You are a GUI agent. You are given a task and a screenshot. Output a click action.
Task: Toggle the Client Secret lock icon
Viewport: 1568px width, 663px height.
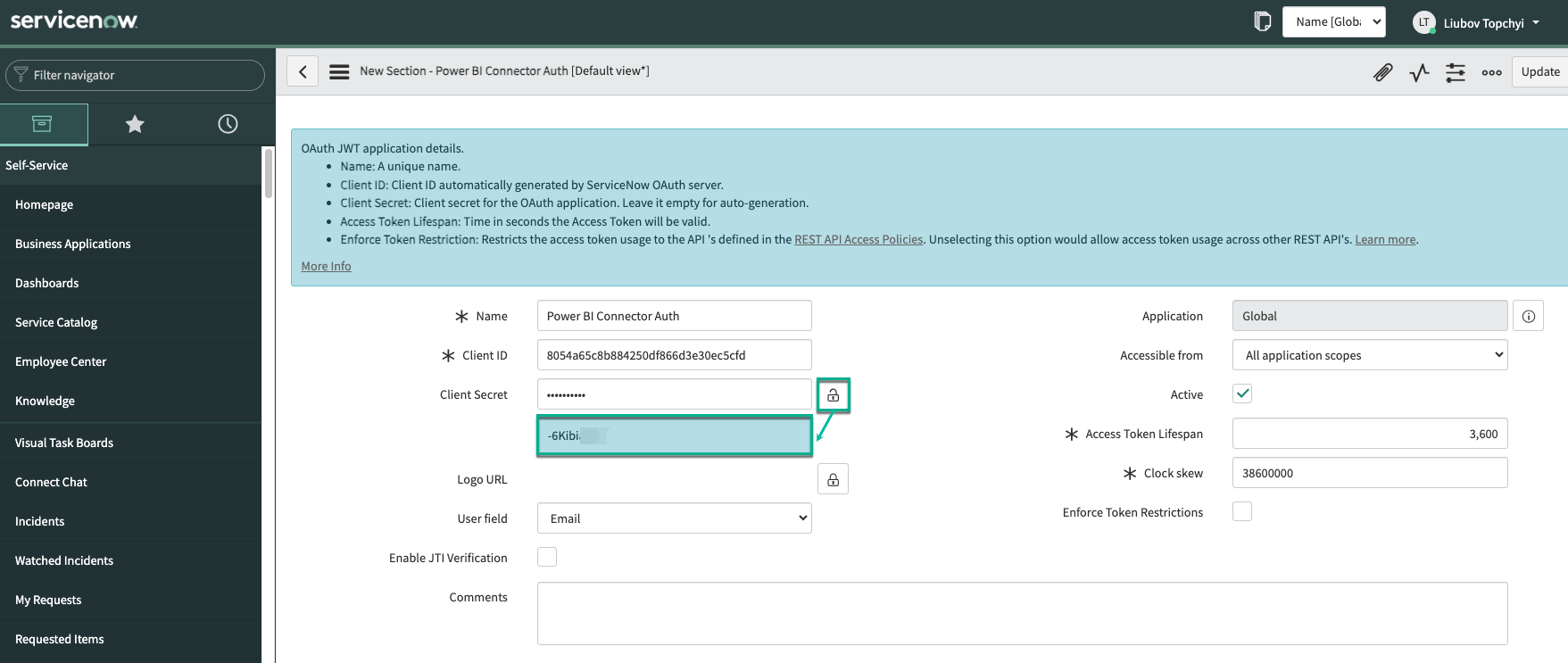(833, 395)
